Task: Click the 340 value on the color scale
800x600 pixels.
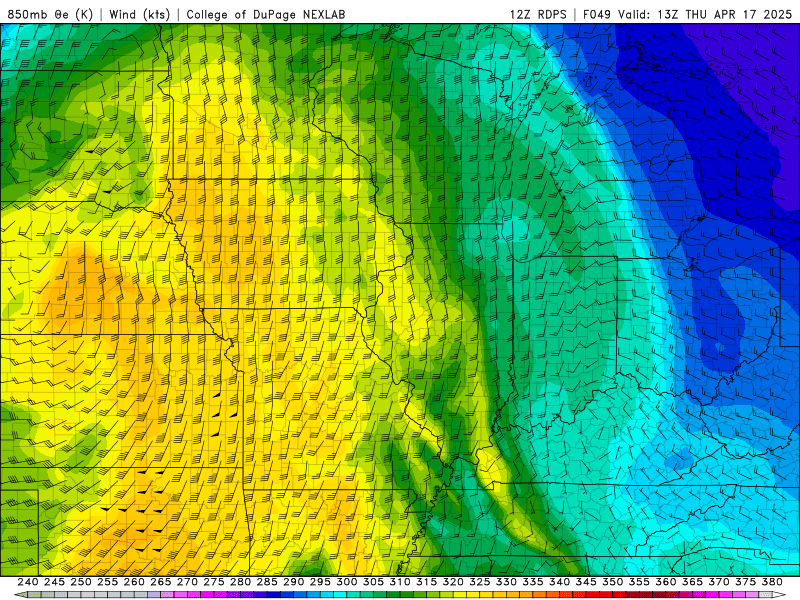Action: [x=559, y=582]
